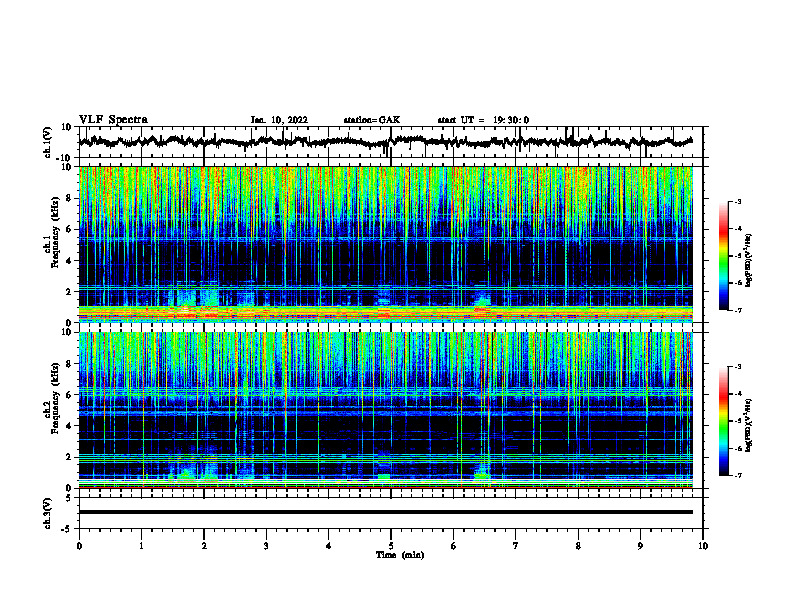Click the "-3" label on ch.2 colorbar

[x=738, y=367]
